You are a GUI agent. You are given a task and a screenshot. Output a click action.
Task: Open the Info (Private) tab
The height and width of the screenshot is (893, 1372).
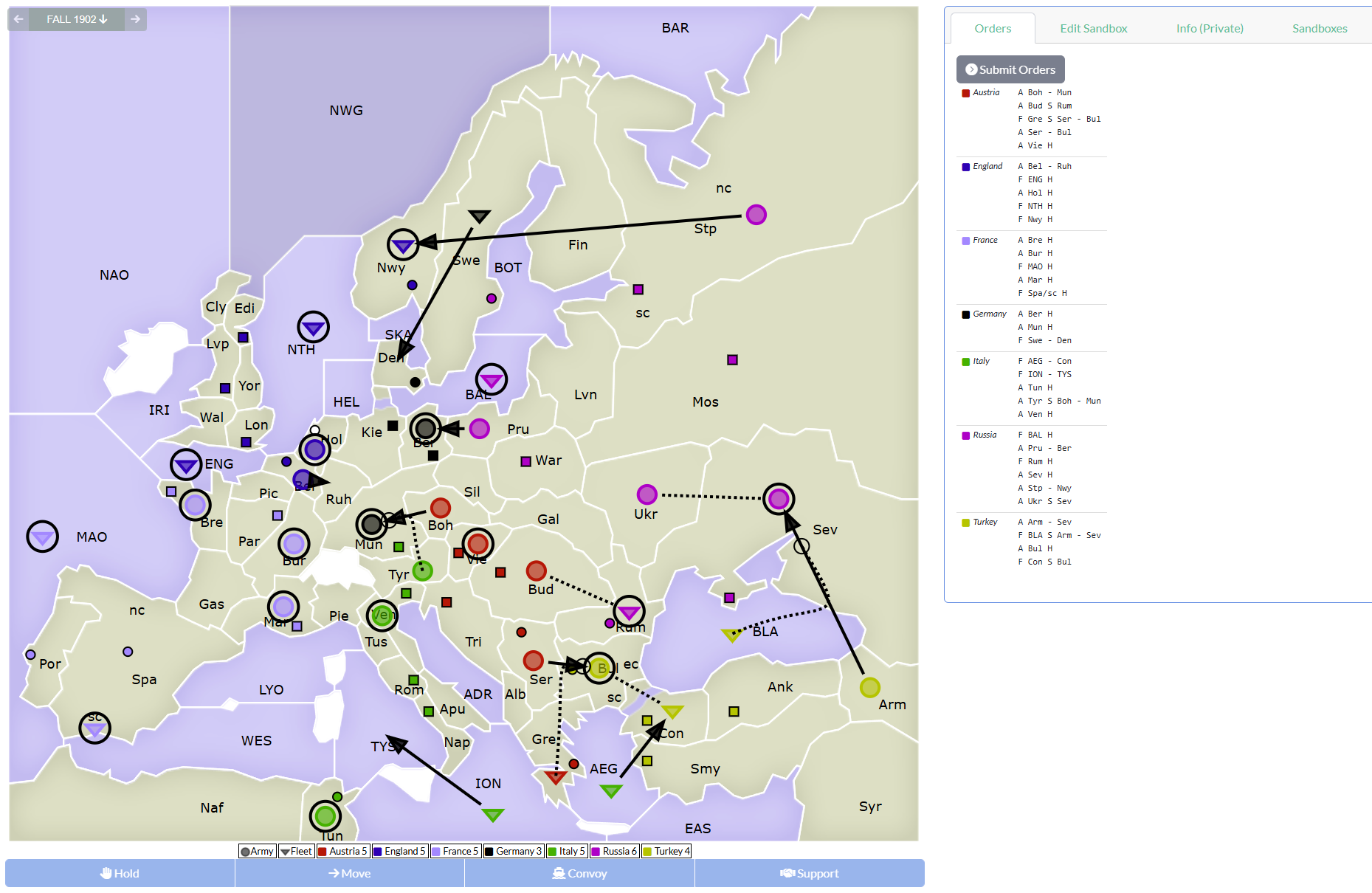pyautogui.click(x=1209, y=28)
